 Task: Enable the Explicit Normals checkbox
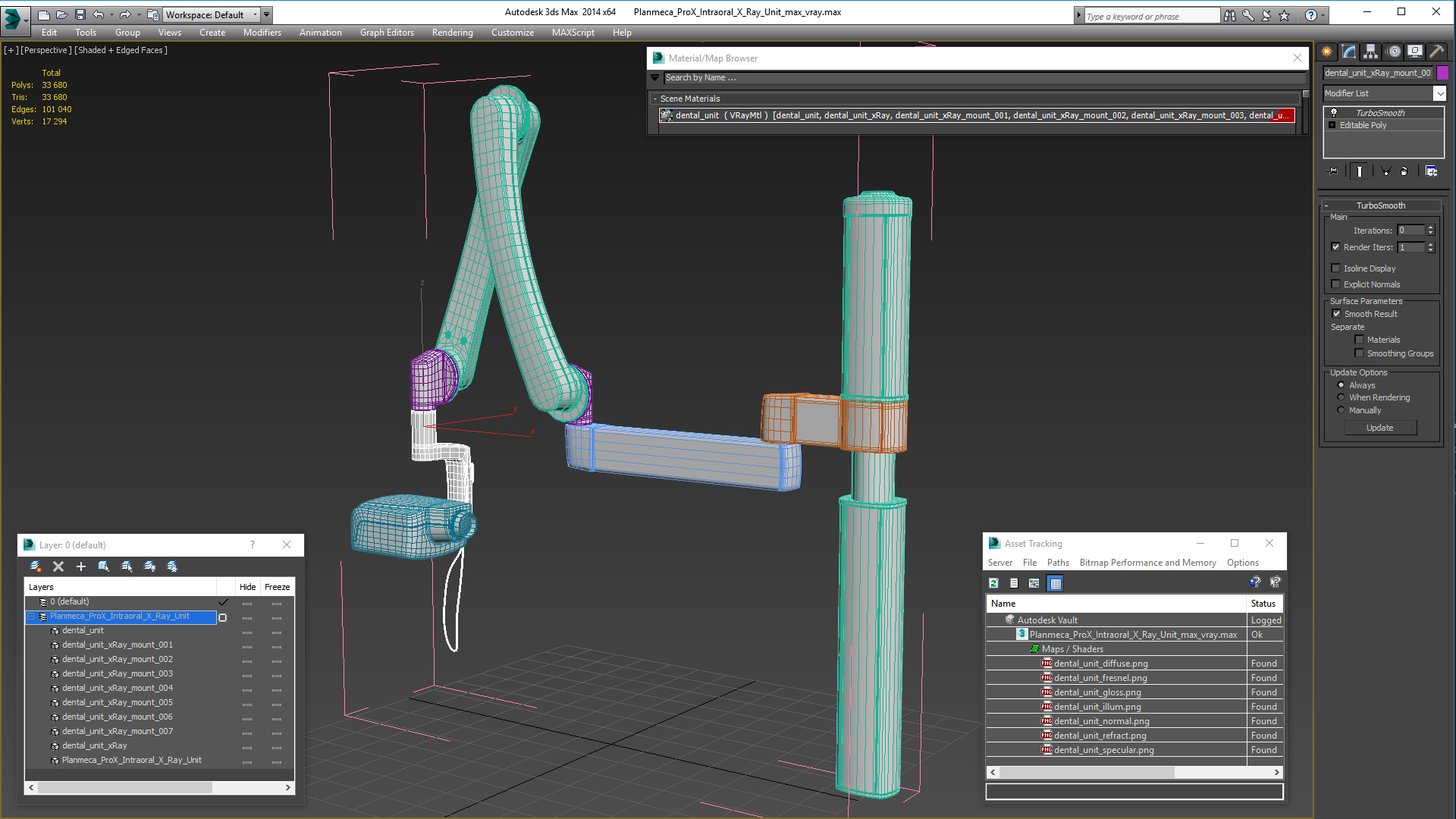pyautogui.click(x=1336, y=284)
